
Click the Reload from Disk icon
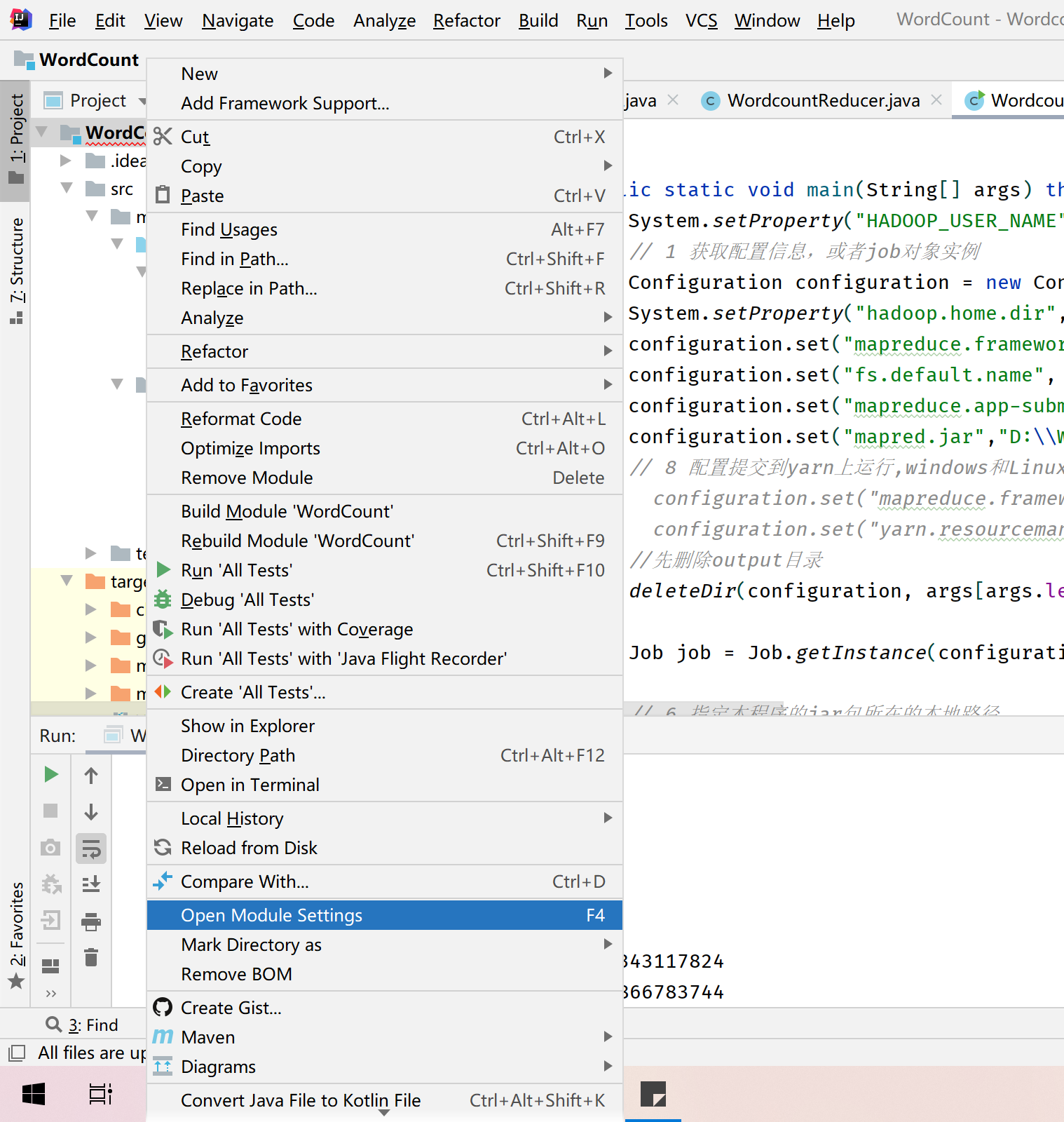click(163, 847)
